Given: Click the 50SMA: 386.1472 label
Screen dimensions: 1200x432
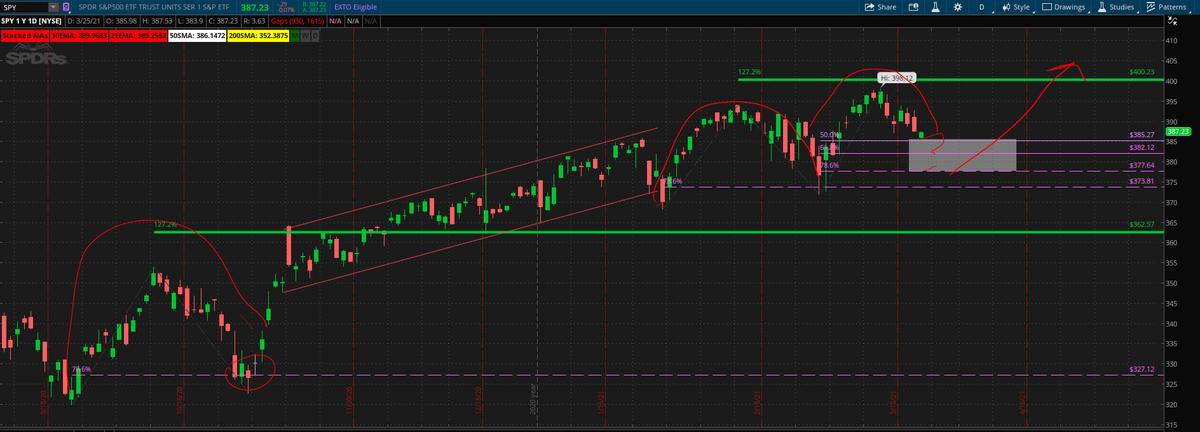Looking at the screenshot, I should 197,35.
